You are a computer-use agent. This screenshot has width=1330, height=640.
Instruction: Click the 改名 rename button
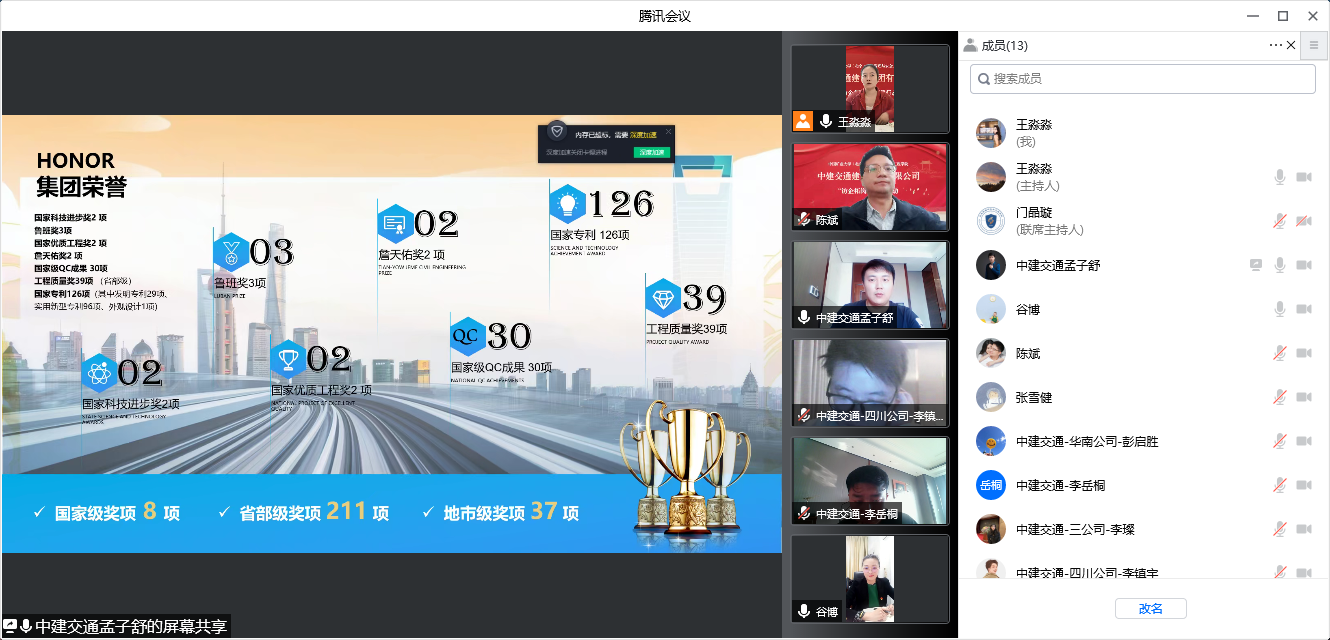coord(1150,608)
